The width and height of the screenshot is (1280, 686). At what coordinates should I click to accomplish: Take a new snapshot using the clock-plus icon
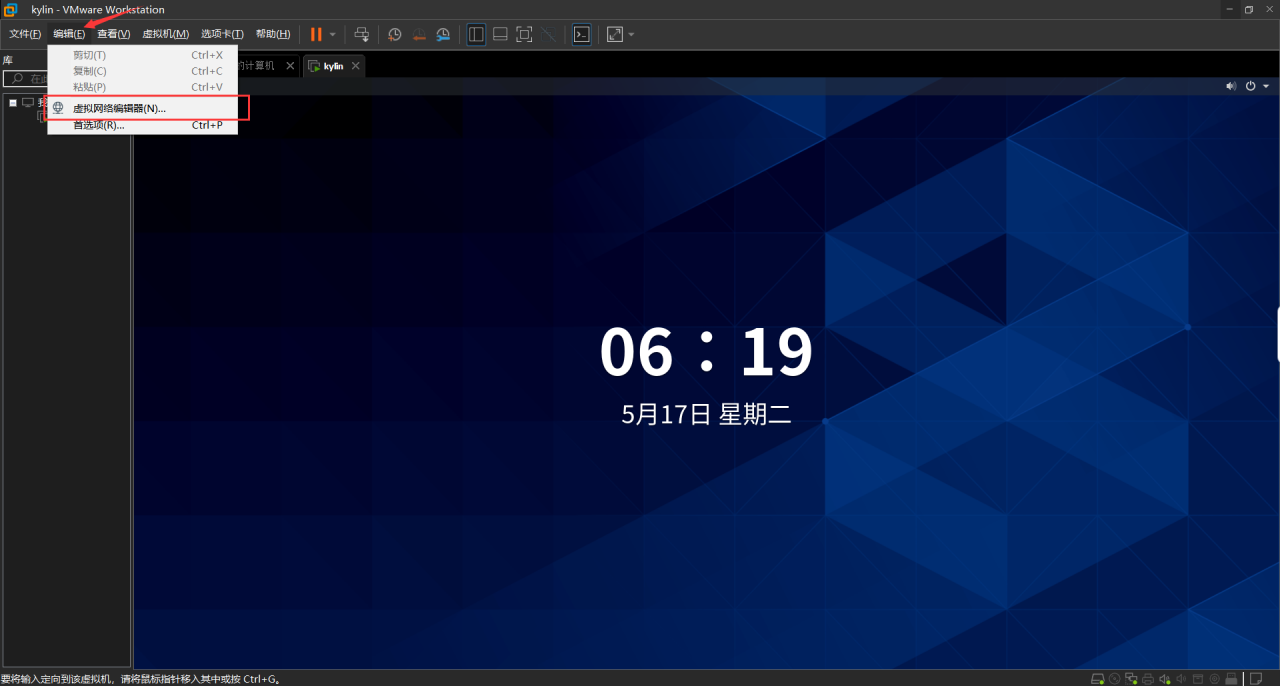(394, 34)
